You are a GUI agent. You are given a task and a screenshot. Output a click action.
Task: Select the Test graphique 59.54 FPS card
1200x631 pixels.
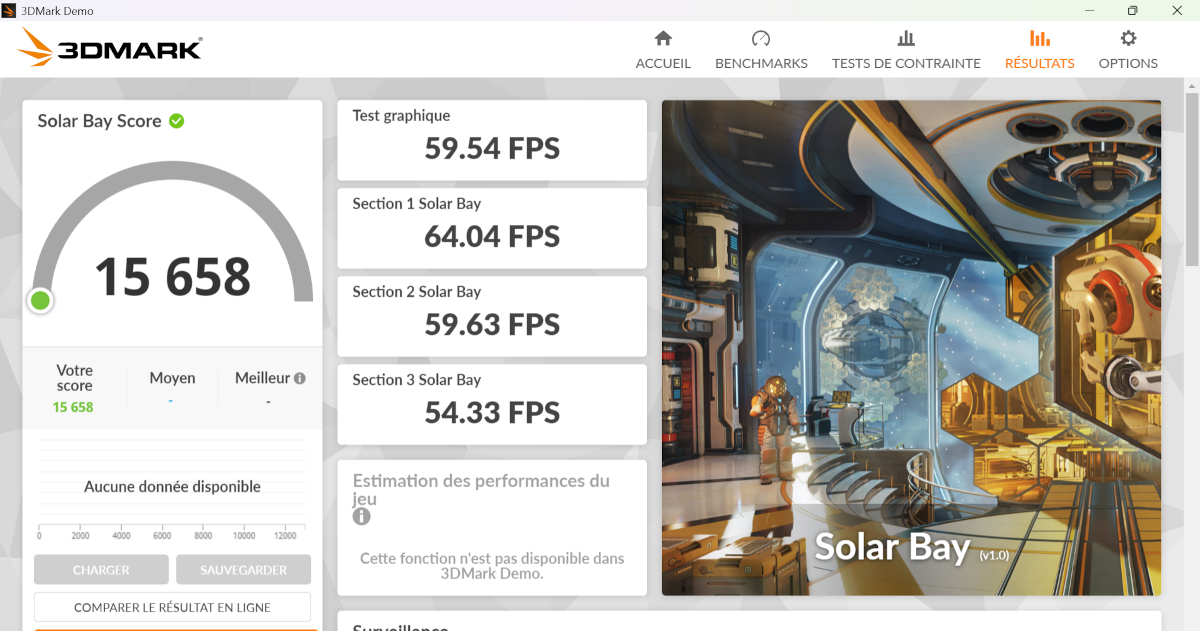point(492,140)
